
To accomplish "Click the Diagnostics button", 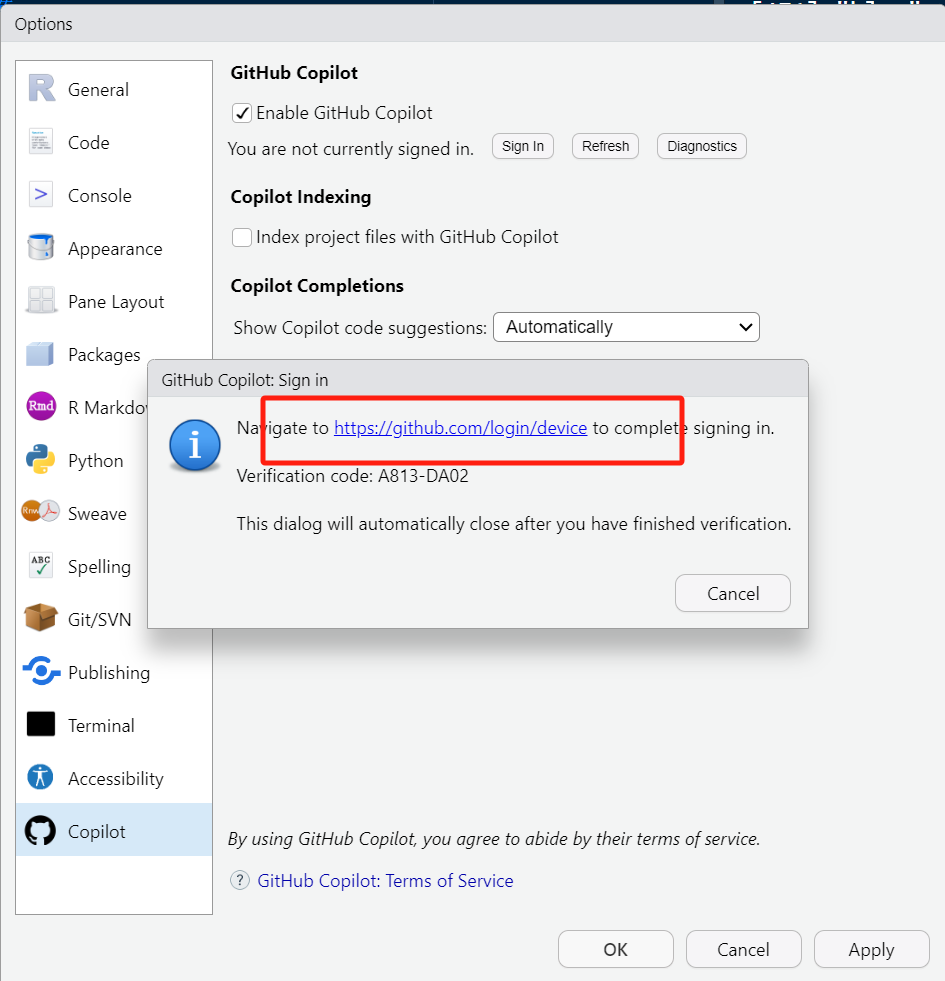I will (701, 146).
